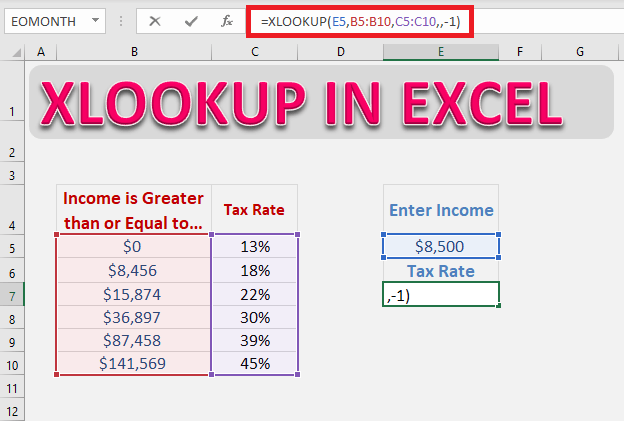Select row 11 header
This screenshot has width=624, height=421.
coord(12,388)
